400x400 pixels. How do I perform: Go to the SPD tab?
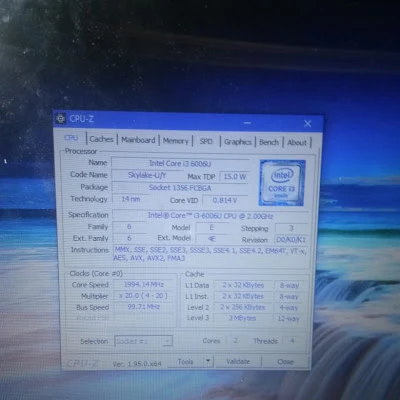(206, 141)
